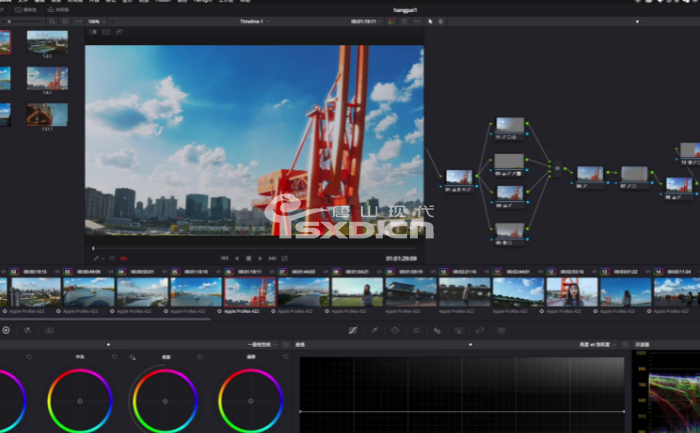Screen dimensions: 700x433
Task: Click the Offset color wheel center point
Action: (250, 401)
